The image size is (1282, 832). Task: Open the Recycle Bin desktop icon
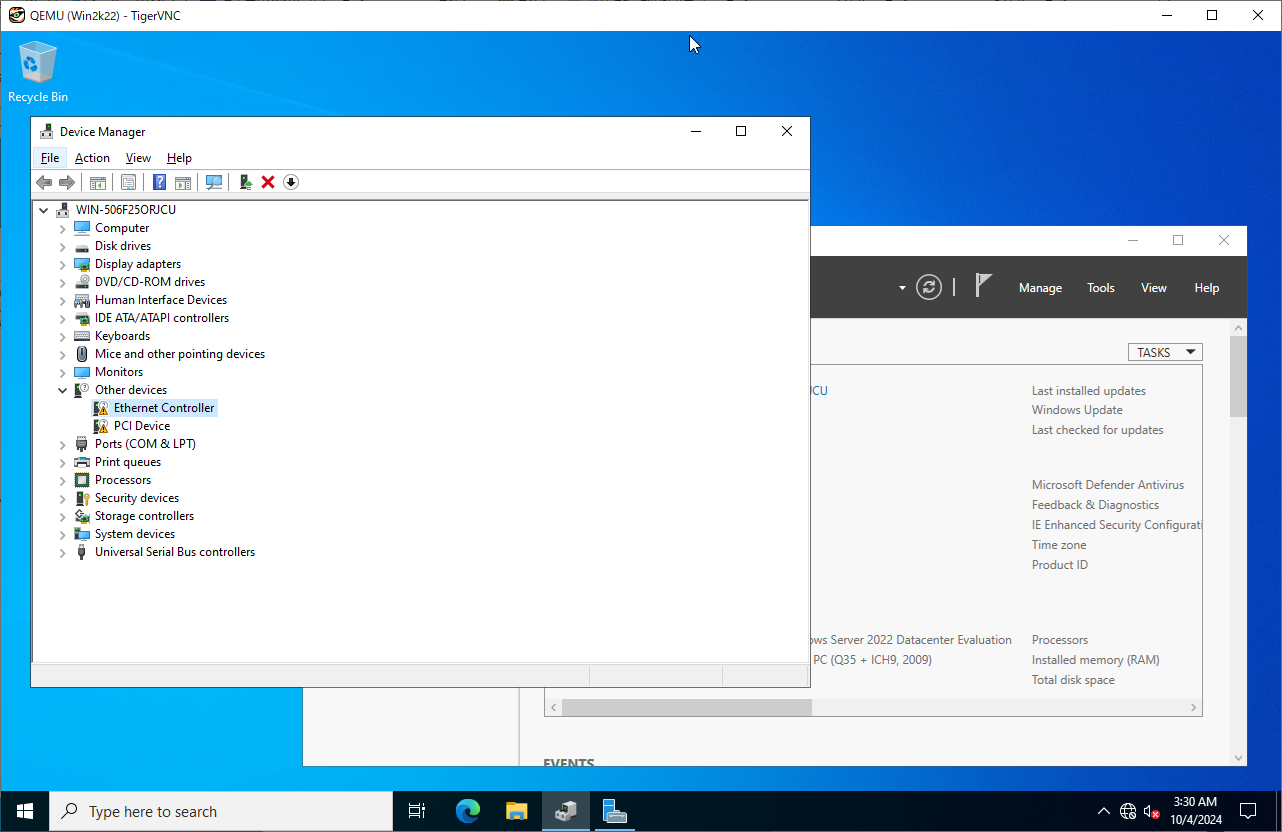coord(38,72)
